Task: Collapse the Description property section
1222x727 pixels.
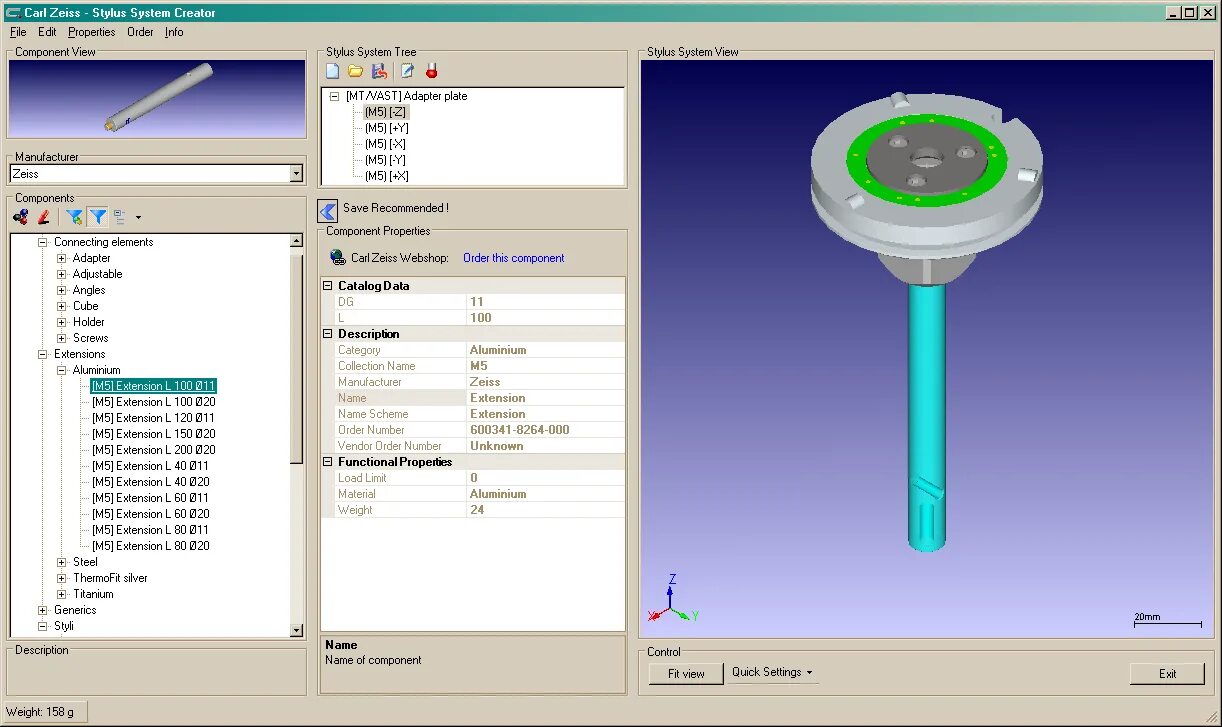Action: (x=327, y=334)
